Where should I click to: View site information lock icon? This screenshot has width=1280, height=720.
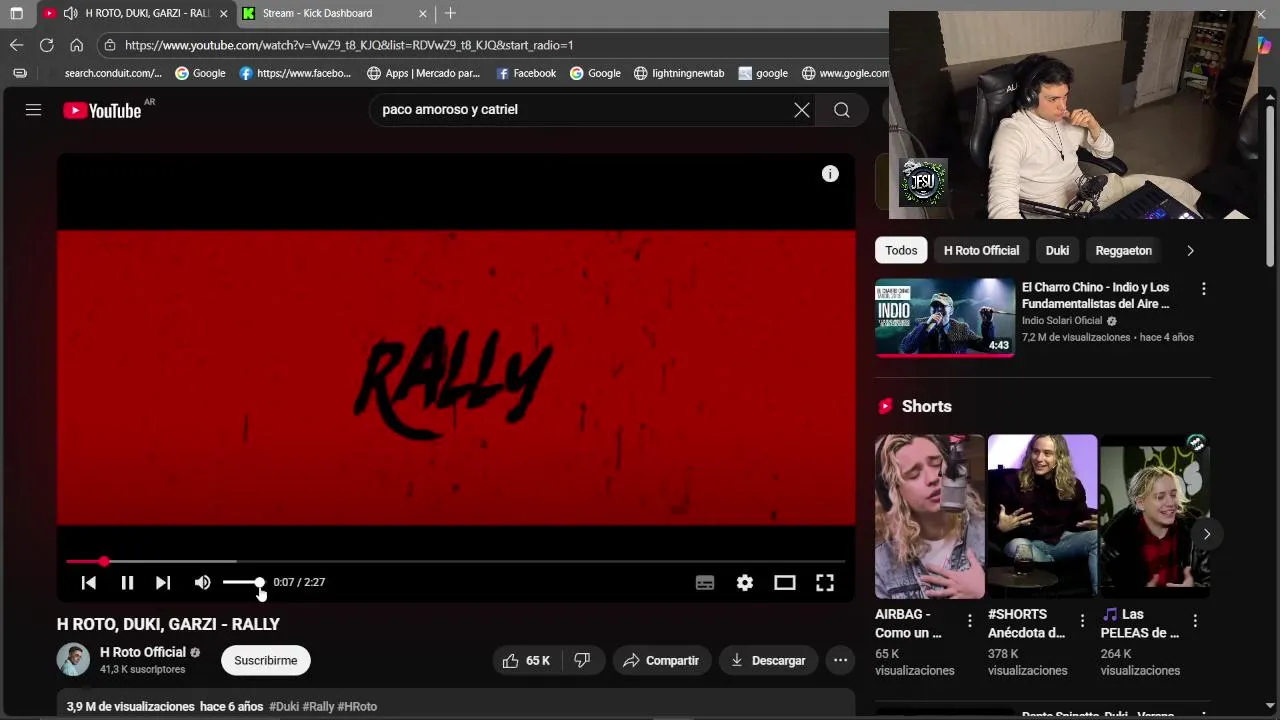click(x=110, y=45)
